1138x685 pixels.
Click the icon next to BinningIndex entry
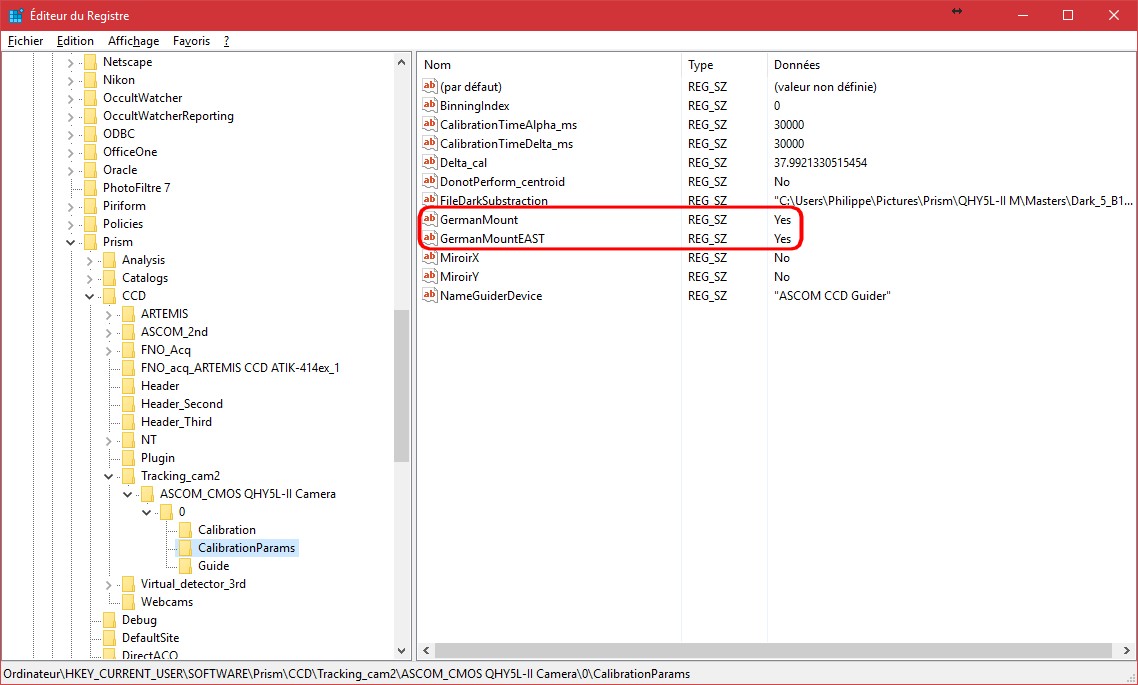click(430, 106)
